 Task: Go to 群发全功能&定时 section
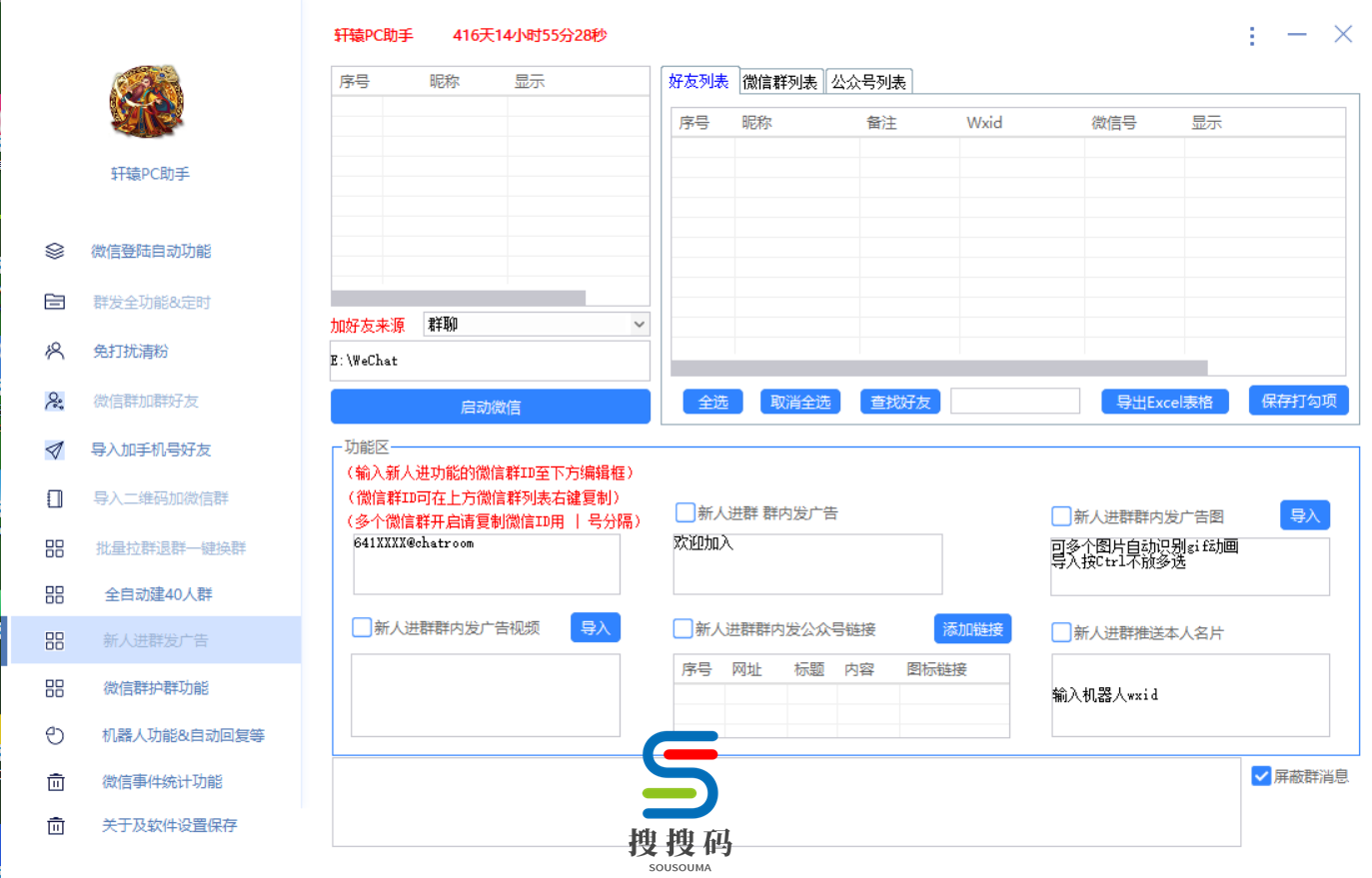152,302
